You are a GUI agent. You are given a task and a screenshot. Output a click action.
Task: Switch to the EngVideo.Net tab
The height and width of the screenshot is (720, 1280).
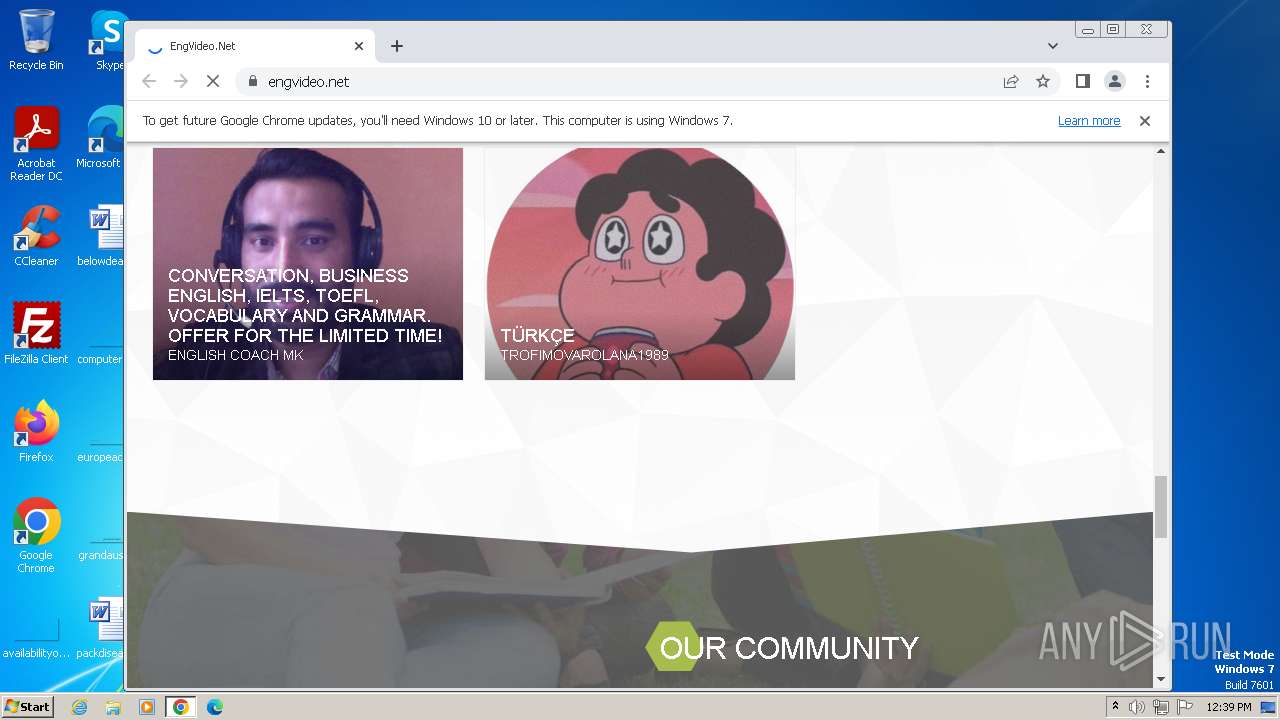click(x=255, y=46)
